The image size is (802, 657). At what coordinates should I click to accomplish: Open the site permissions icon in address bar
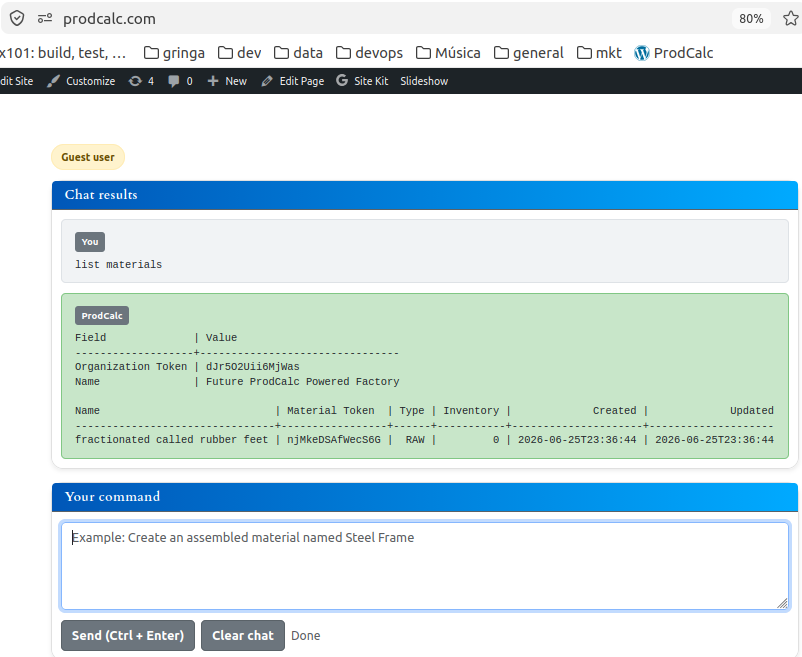45,18
